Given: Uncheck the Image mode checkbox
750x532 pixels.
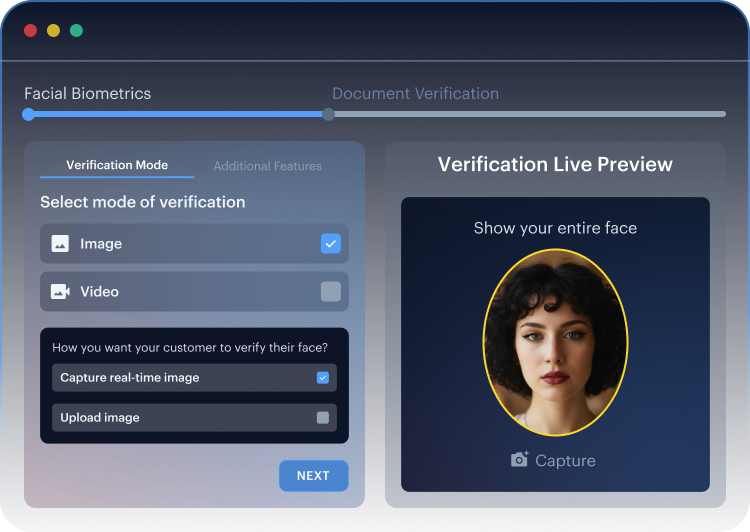Looking at the screenshot, I should (x=331, y=244).
